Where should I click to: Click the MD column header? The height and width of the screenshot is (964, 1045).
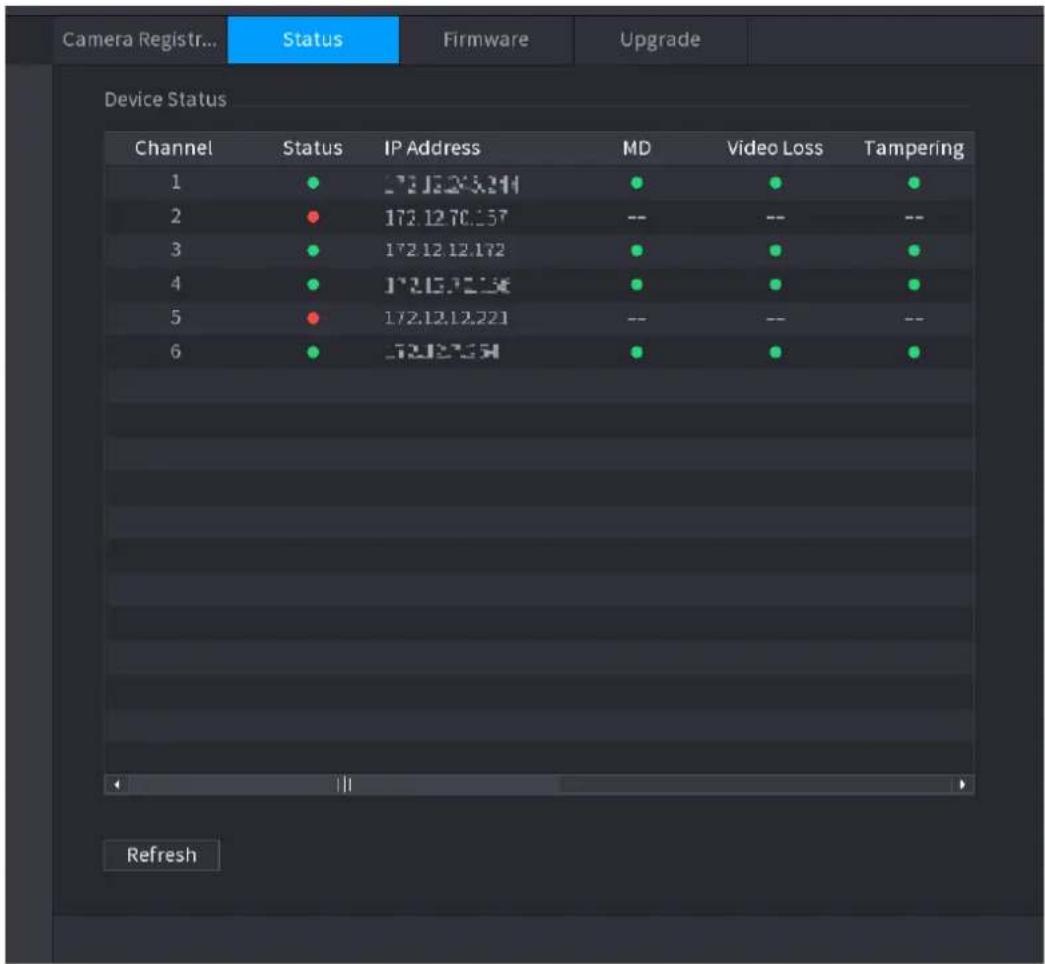[636, 148]
